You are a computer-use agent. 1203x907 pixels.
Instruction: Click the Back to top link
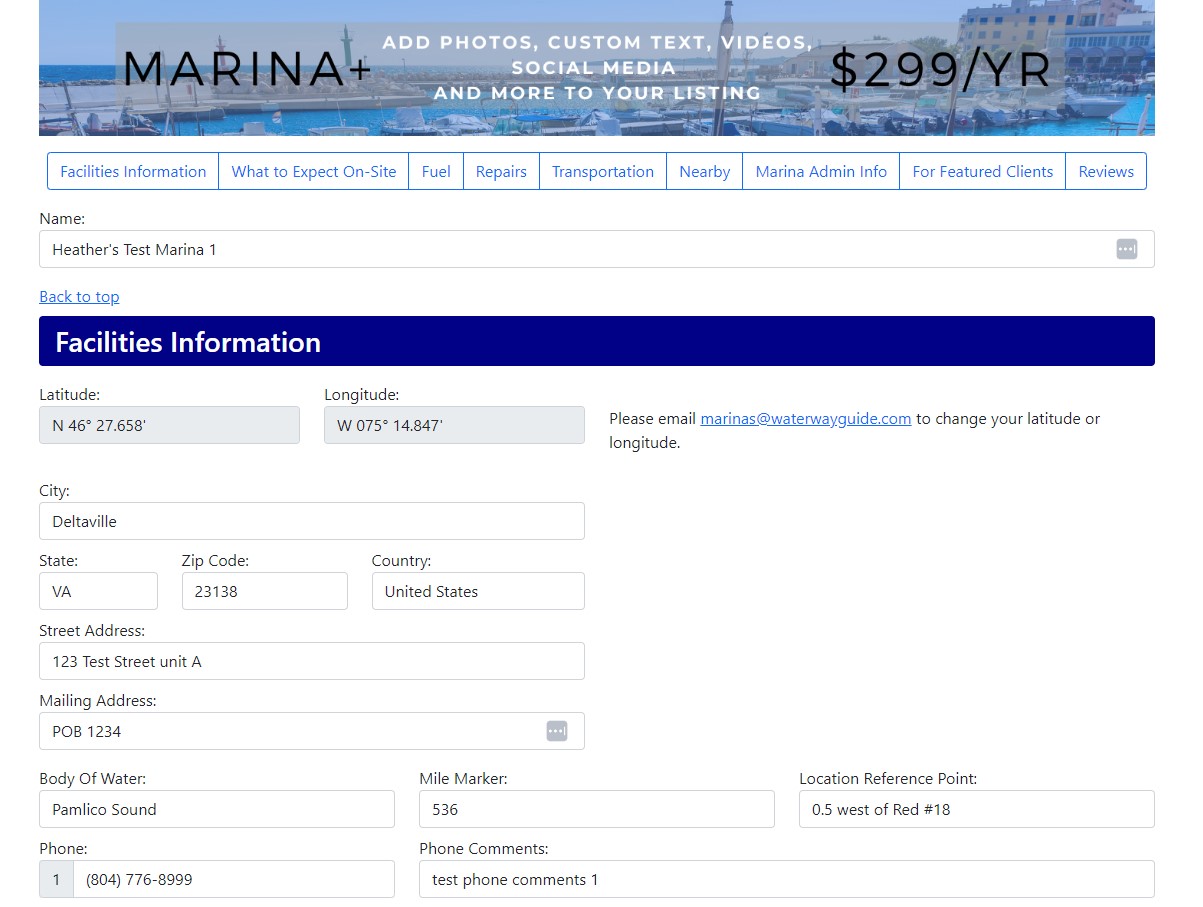(x=79, y=296)
